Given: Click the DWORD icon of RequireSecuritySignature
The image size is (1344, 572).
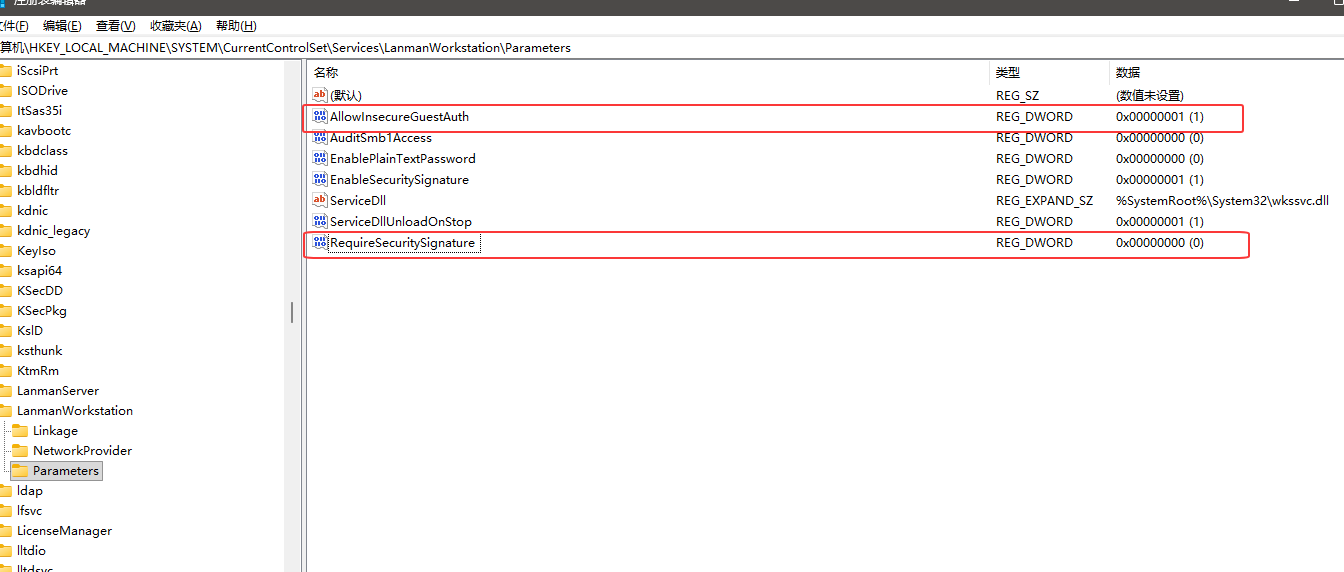Looking at the screenshot, I should [x=320, y=242].
